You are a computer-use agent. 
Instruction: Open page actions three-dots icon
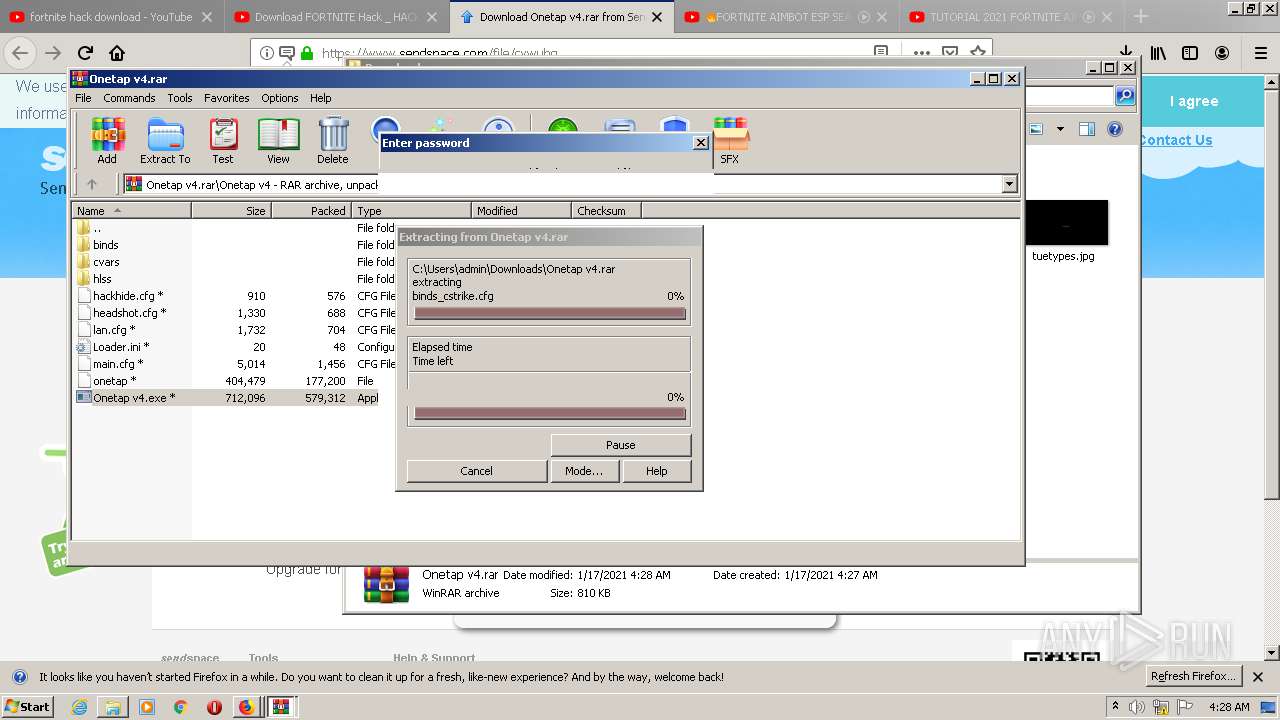pos(921,53)
